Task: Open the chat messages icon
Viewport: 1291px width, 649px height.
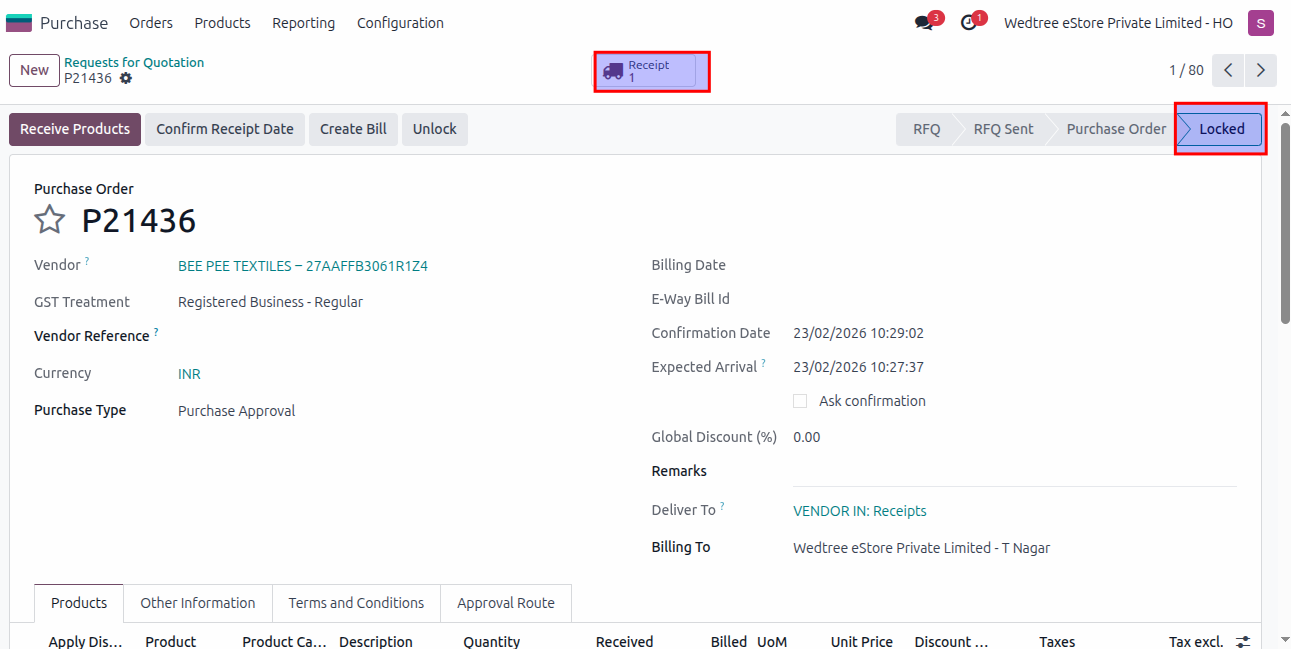Action: pos(923,23)
